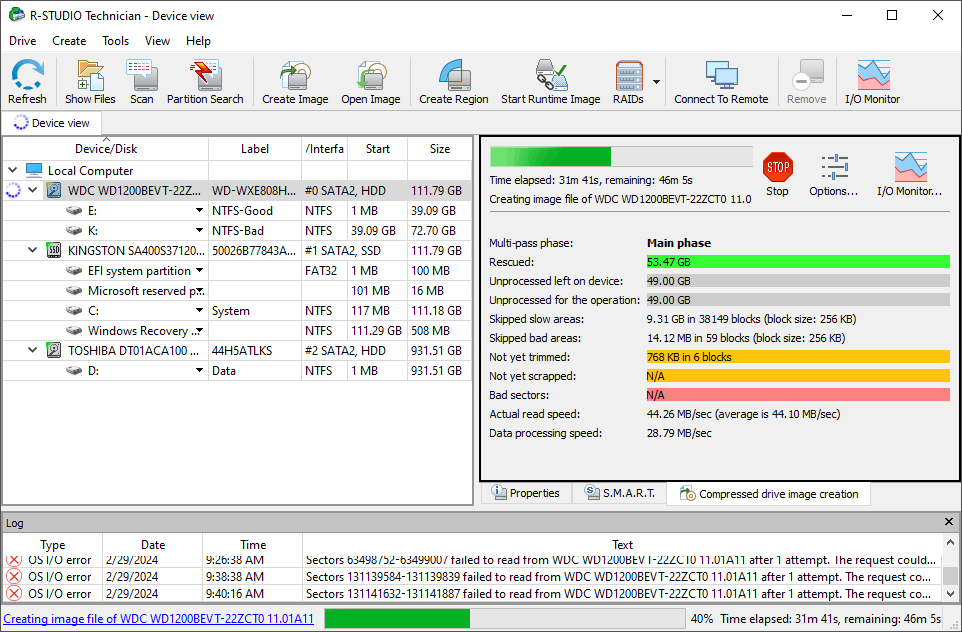The image size is (962, 632).
Task: Click the K: partition icon
Action: [x=74, y=231]
